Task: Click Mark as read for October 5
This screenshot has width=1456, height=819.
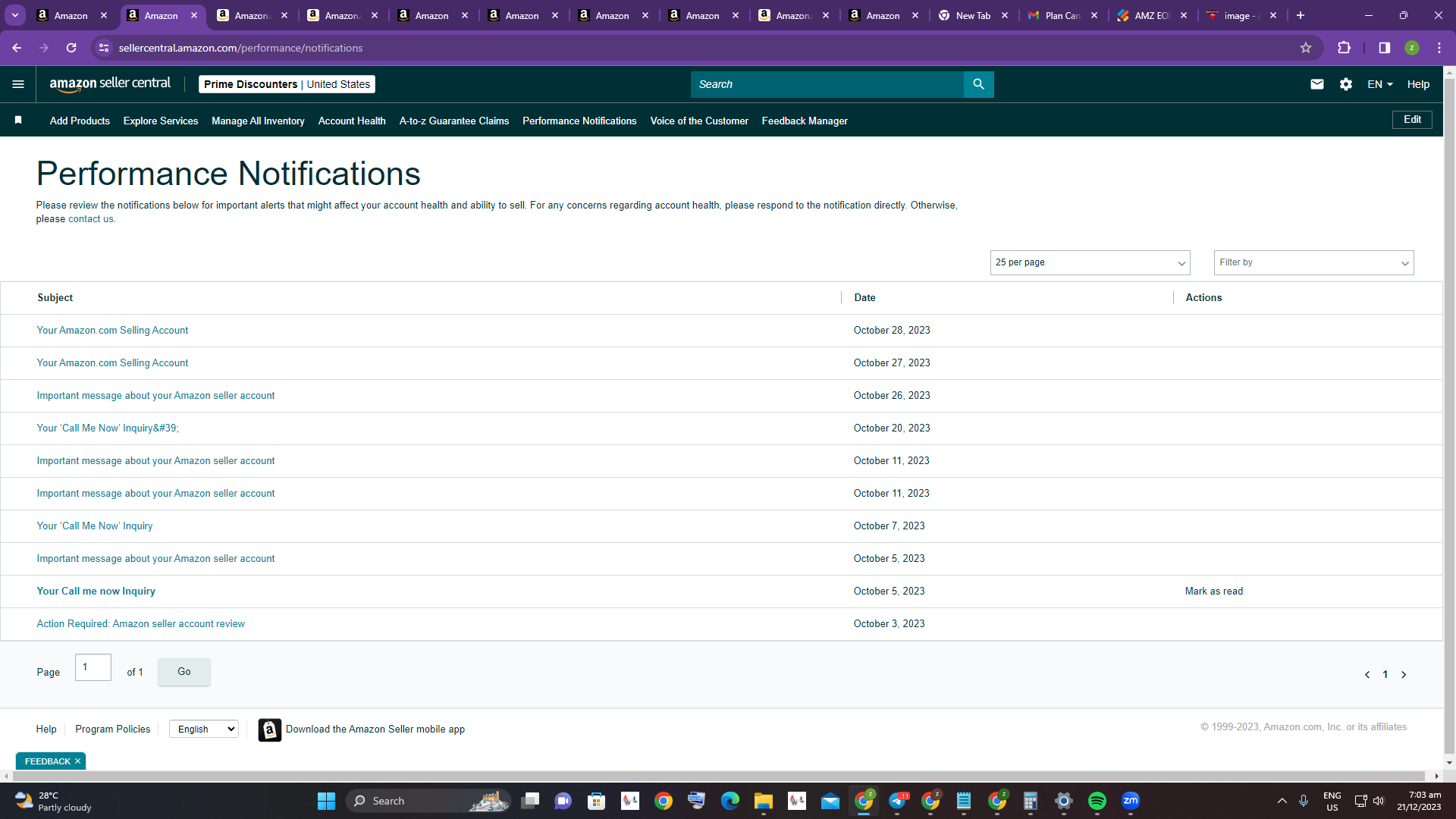Action: pyautogui.click(x=1214, y=591)
